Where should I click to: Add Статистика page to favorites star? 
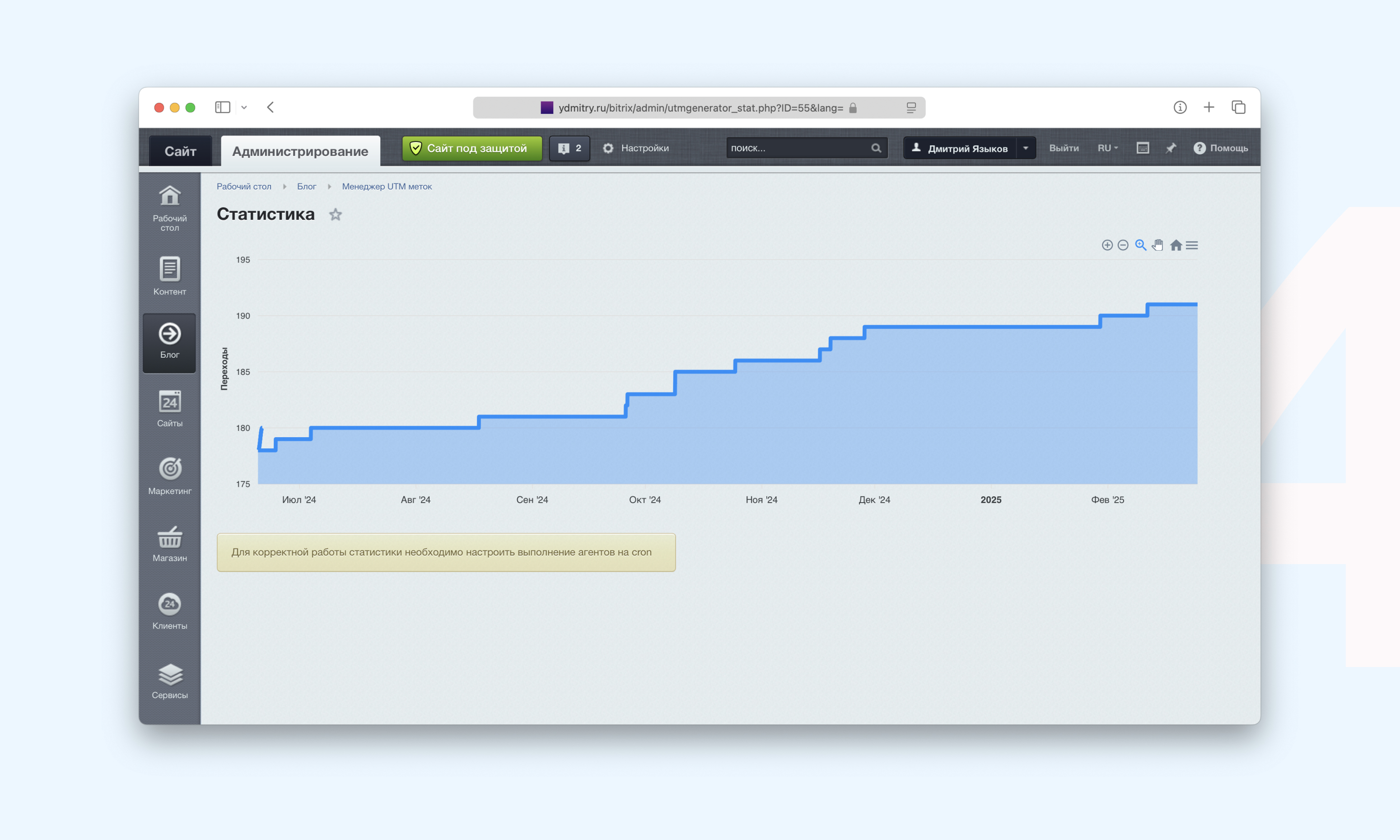pyautogui.click(x=336, y=215)
